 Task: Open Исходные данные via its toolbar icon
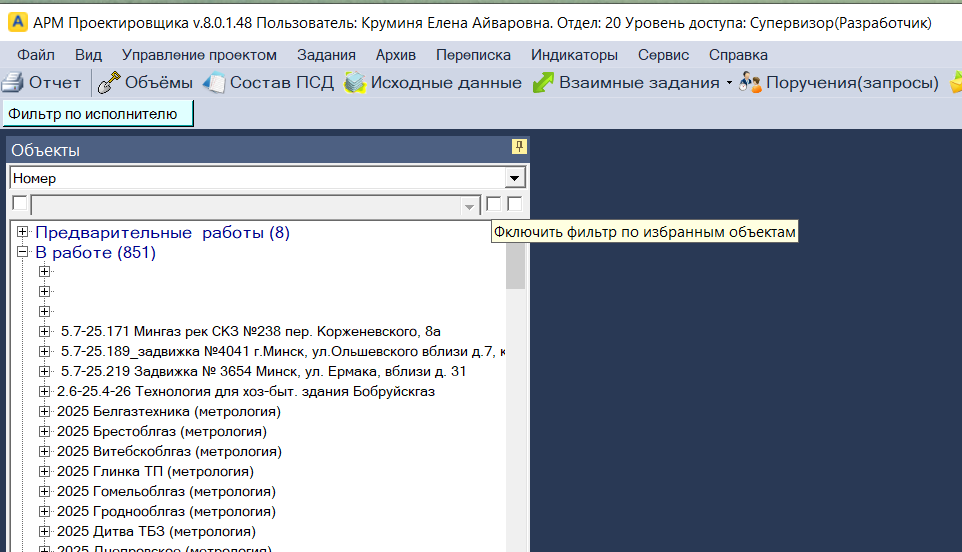click(355, 83)
